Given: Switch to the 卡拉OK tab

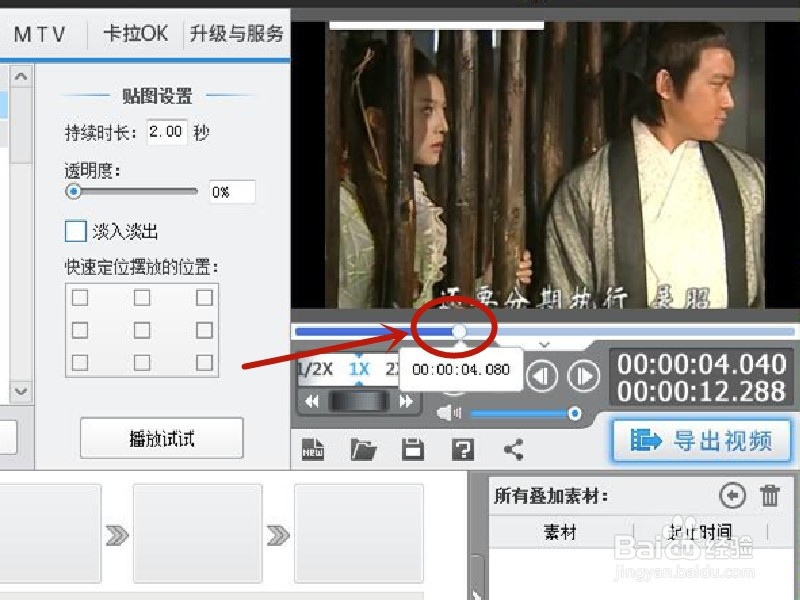Looking at the screenshot, I should 135,34.
